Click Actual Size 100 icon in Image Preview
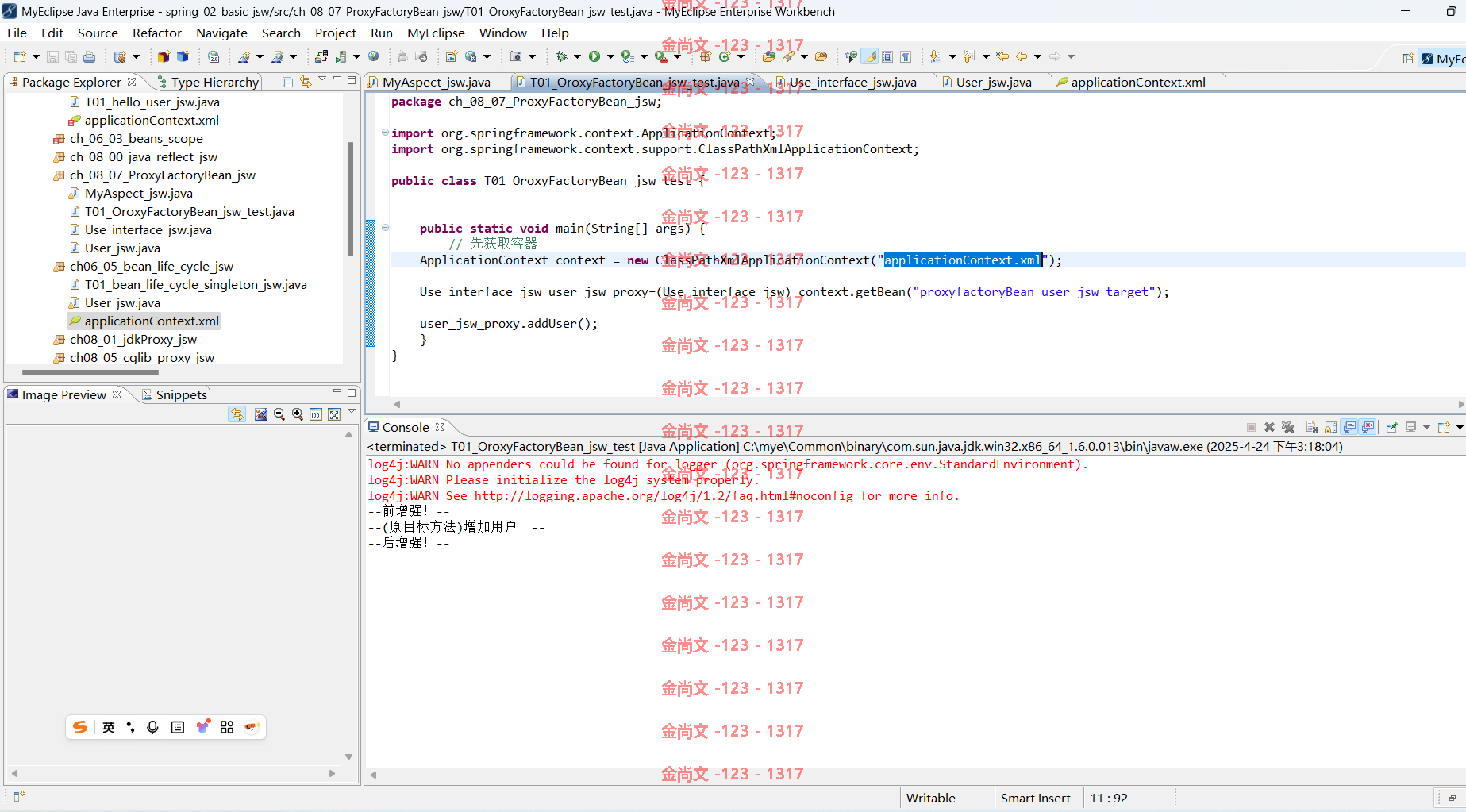 (316, 414)
